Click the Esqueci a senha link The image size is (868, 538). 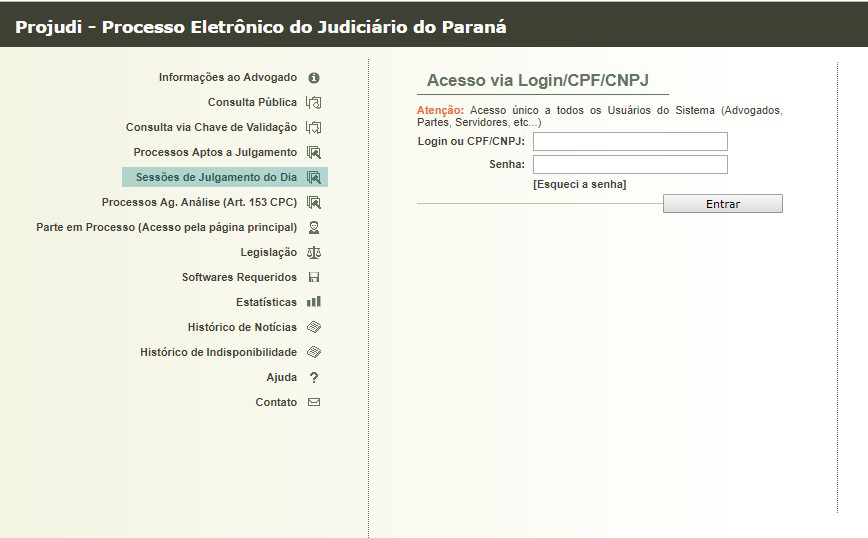580,184
